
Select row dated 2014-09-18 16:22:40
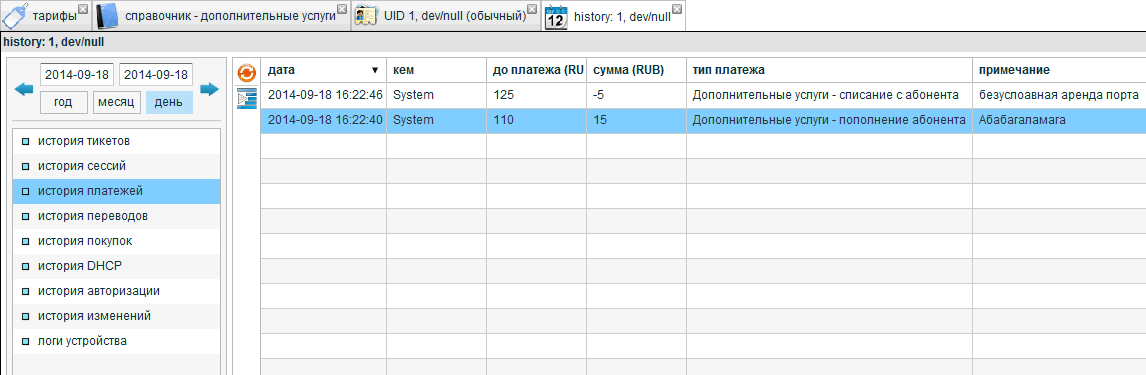click(x=703, y=120)
